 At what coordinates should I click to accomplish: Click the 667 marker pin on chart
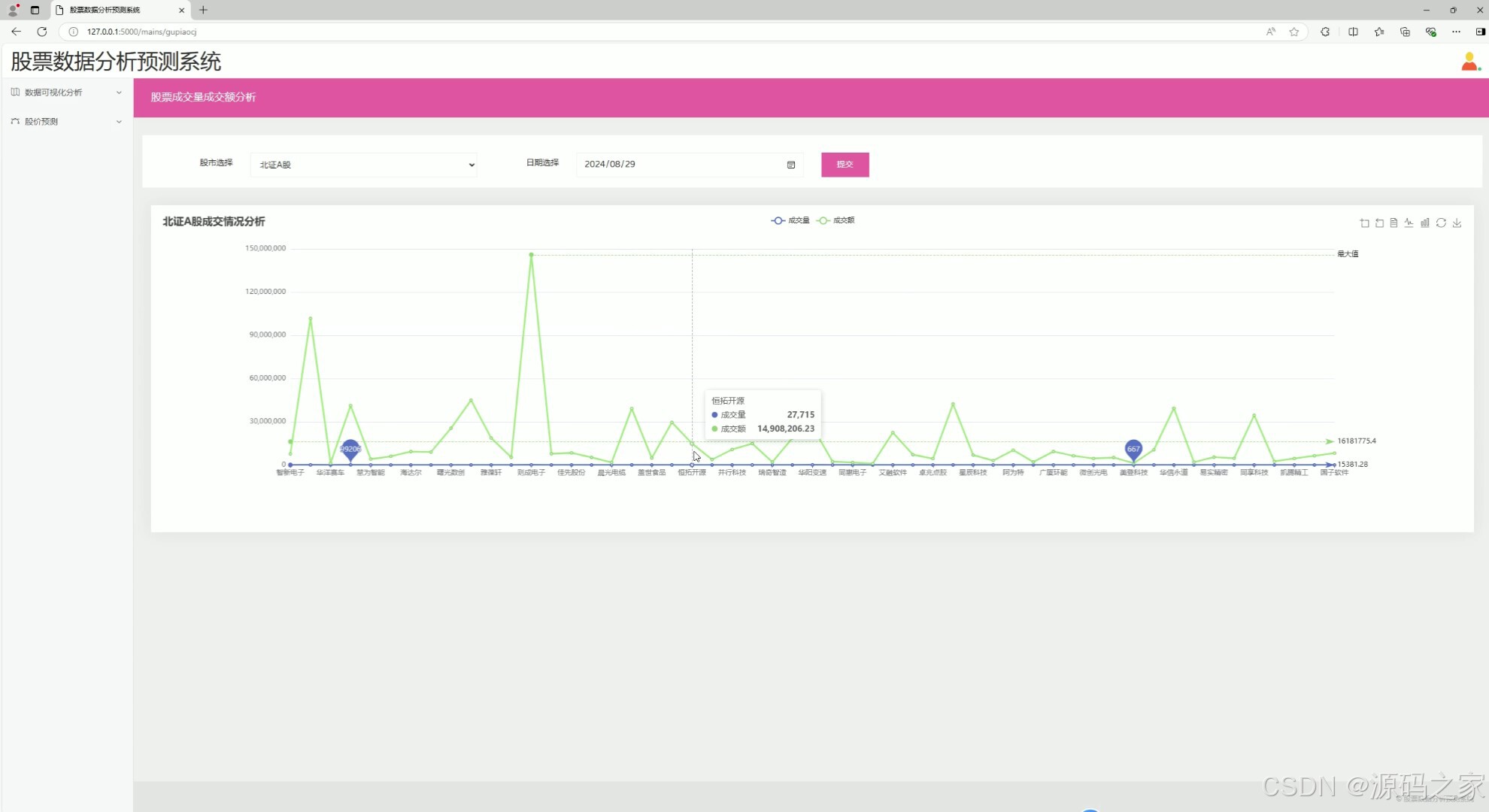point(1133,449)
